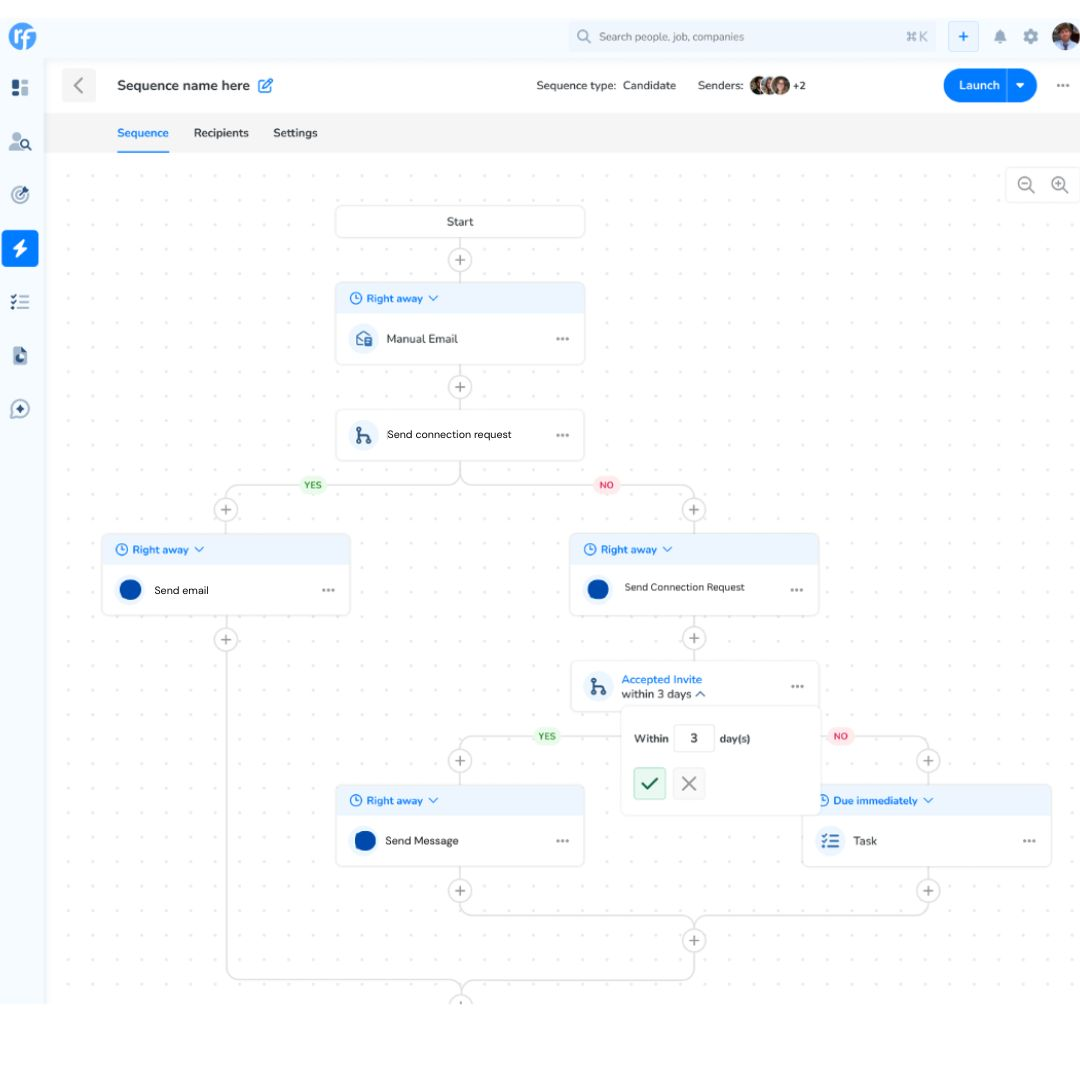Open the task checklist icon in sidebar
Image resolution: width=1080 pixels, height=1080 pixels.
click(x=20, y=302)
